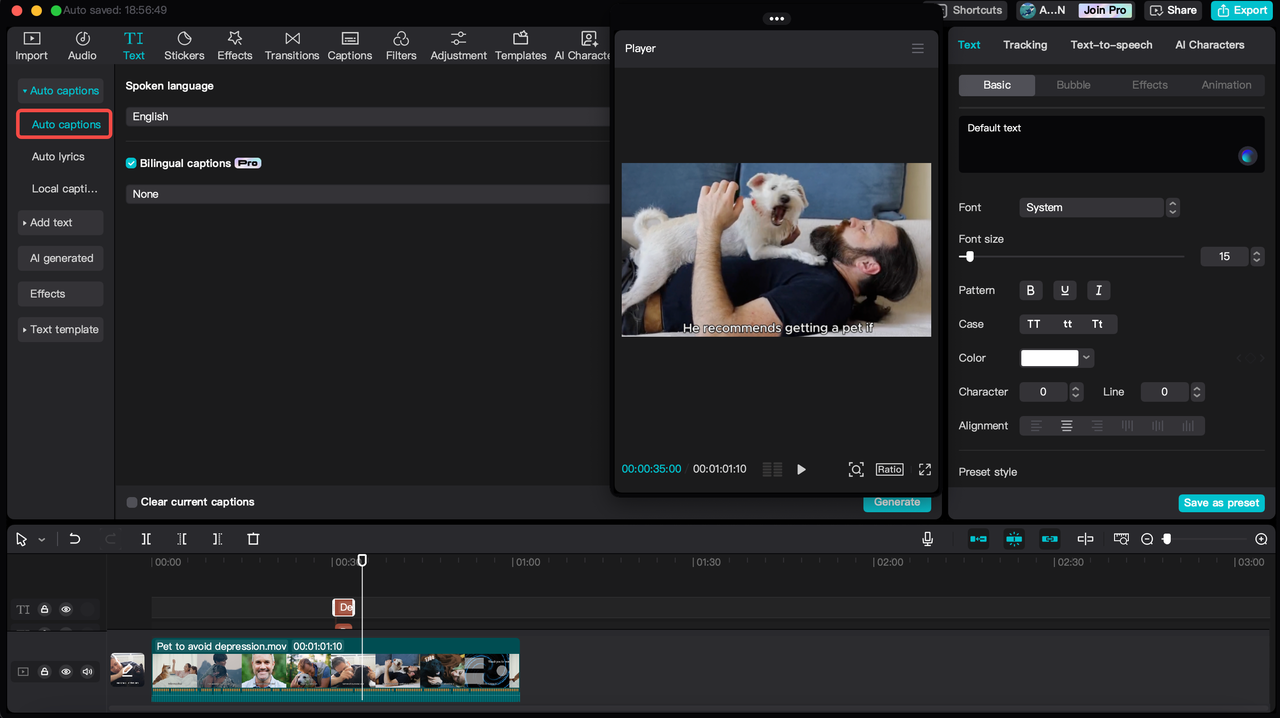The height and width of the screenshot is (718, 1280).
Task: Click the full-screen expand icon in Player
Action: tap(925, 469)
